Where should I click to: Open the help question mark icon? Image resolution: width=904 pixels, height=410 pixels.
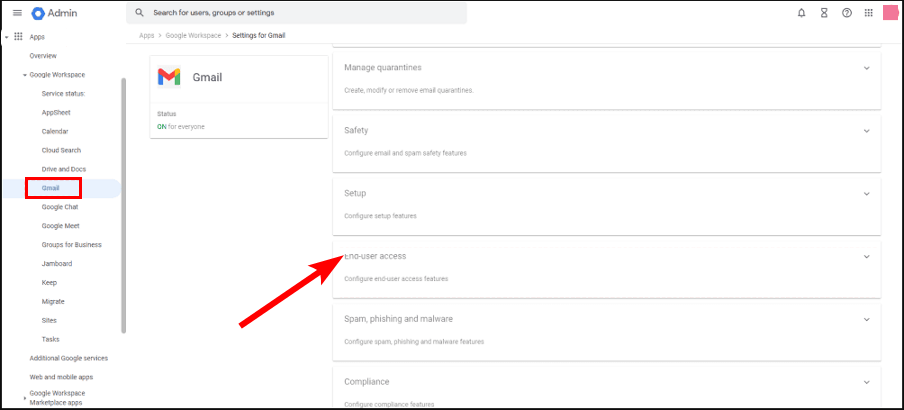(x=846, y=13)
